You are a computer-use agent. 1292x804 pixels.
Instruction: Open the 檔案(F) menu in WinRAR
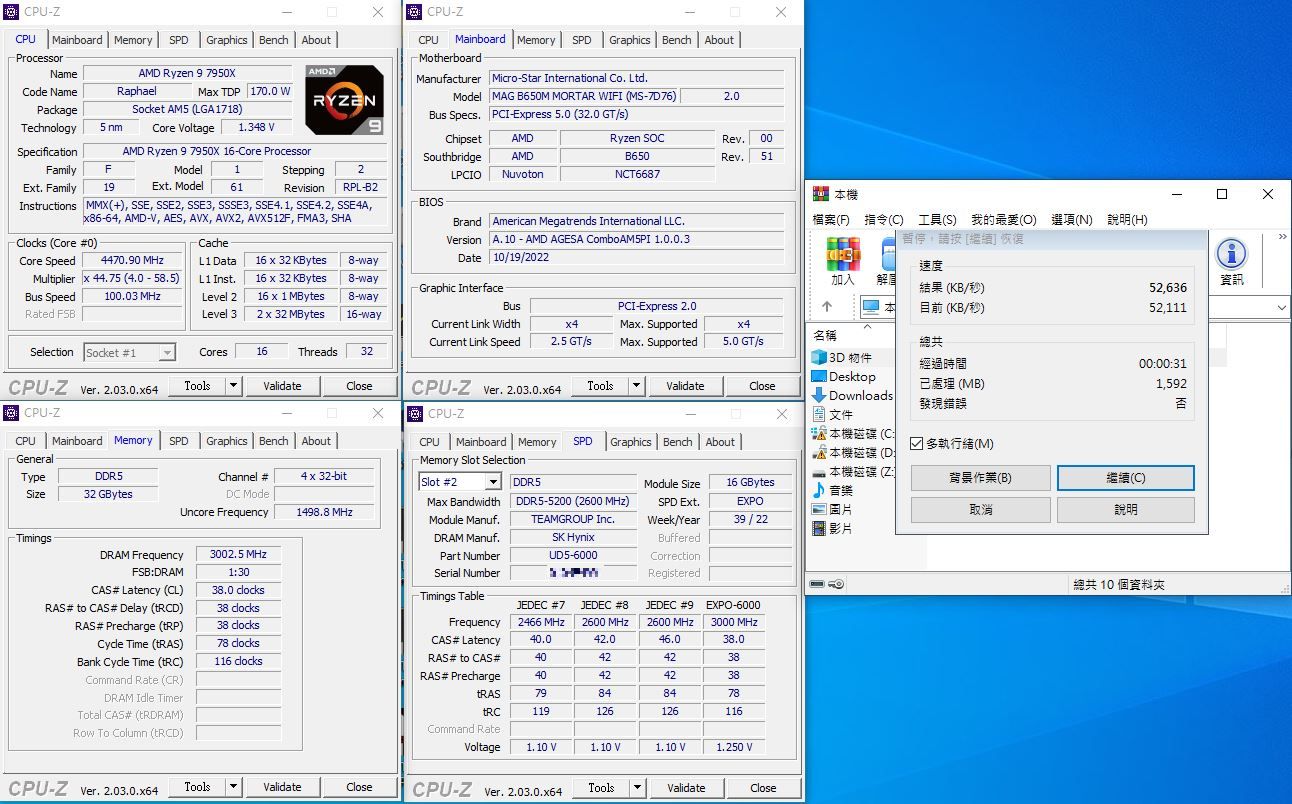[x=831, y=219]
